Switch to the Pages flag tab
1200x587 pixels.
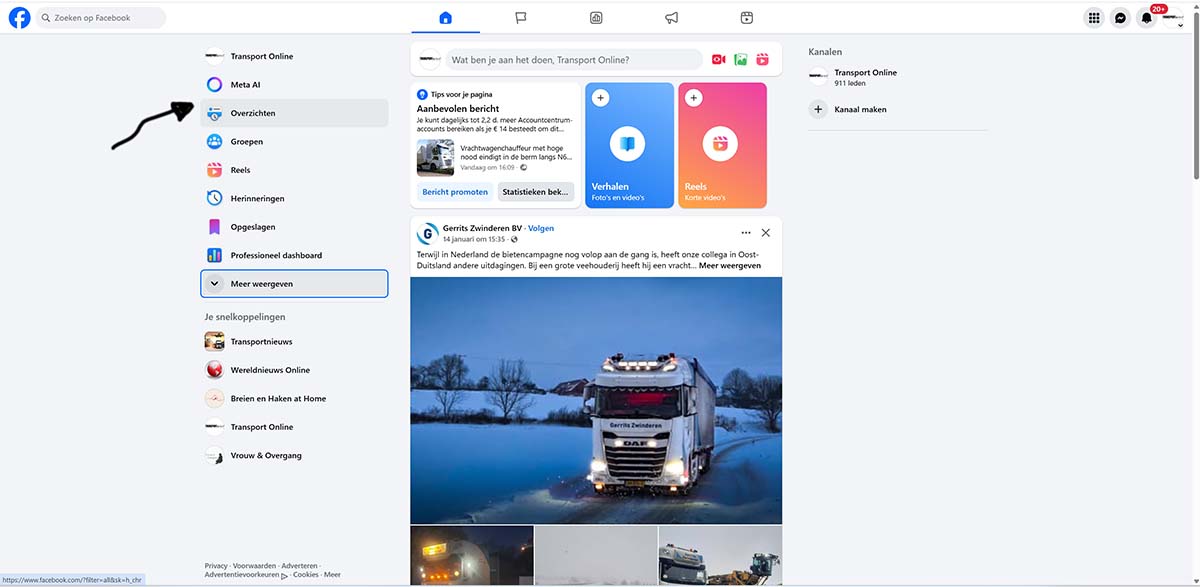(x=521, y=18)
